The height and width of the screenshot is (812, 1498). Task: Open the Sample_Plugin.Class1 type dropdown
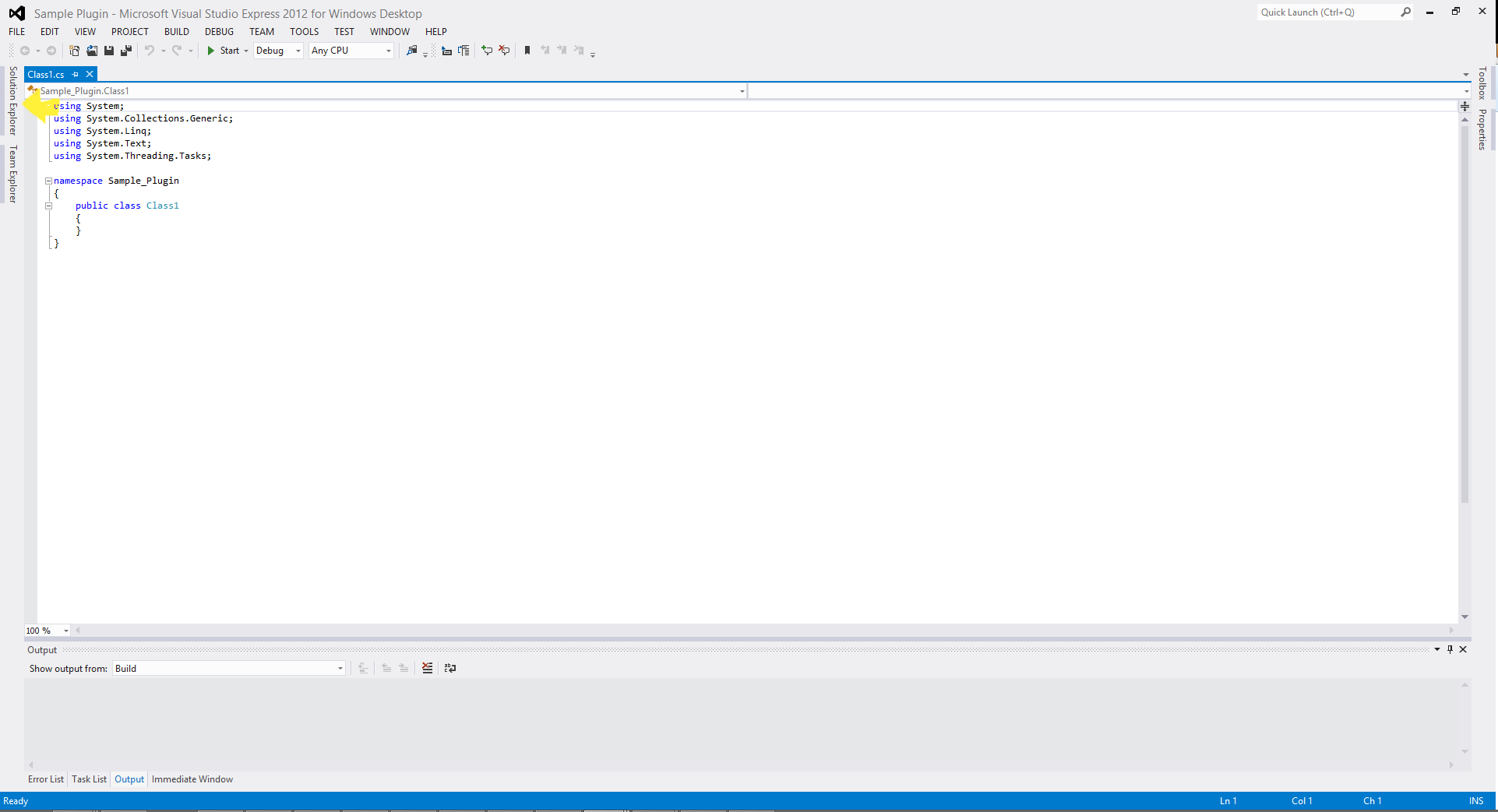386,91
